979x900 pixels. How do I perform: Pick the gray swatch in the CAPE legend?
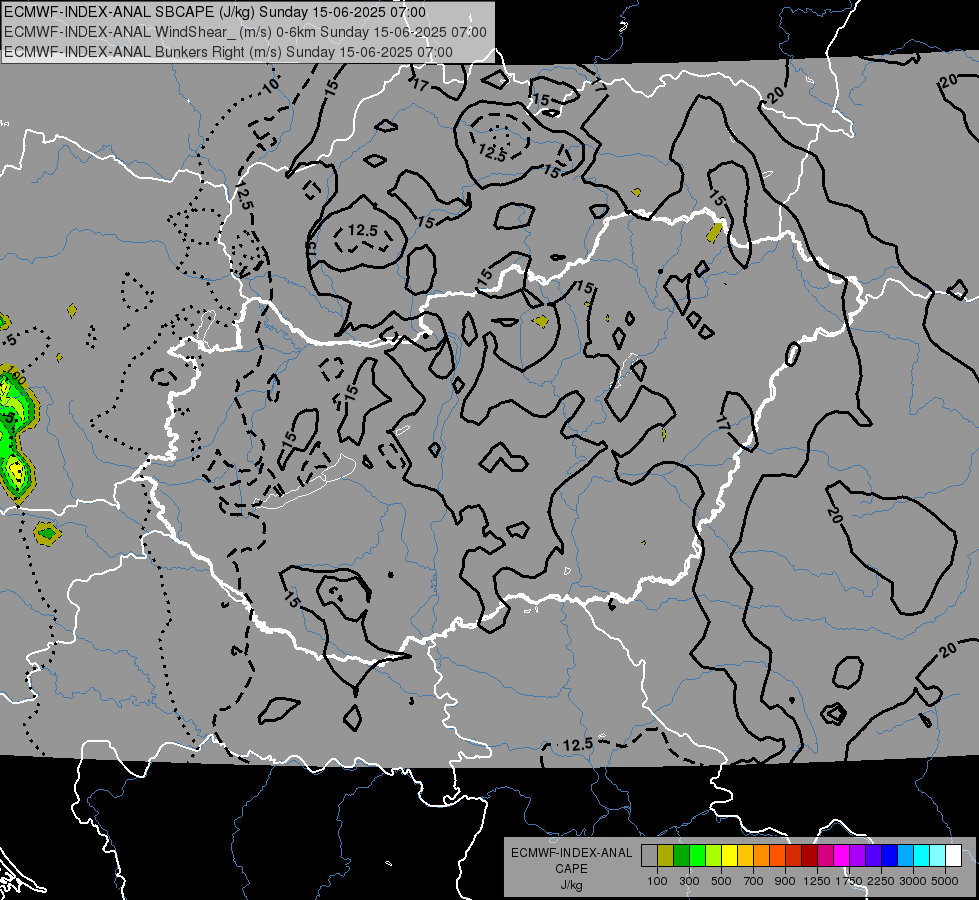click(649, 856)
